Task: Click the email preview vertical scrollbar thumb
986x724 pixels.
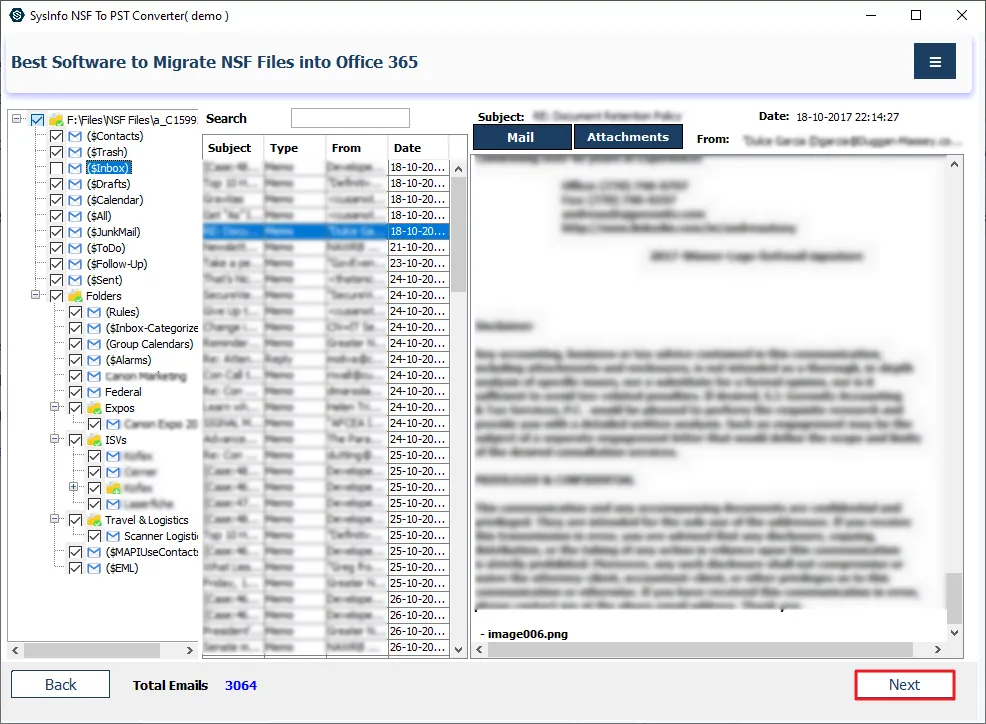Action: (x=954, y=597)
